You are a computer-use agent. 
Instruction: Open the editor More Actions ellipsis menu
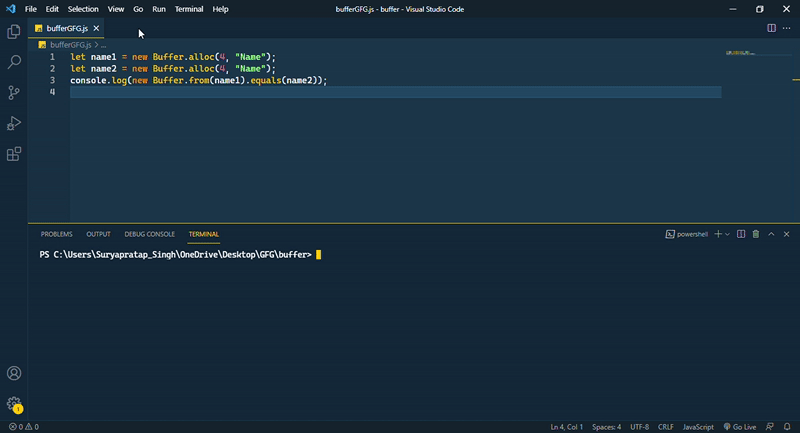785,28
